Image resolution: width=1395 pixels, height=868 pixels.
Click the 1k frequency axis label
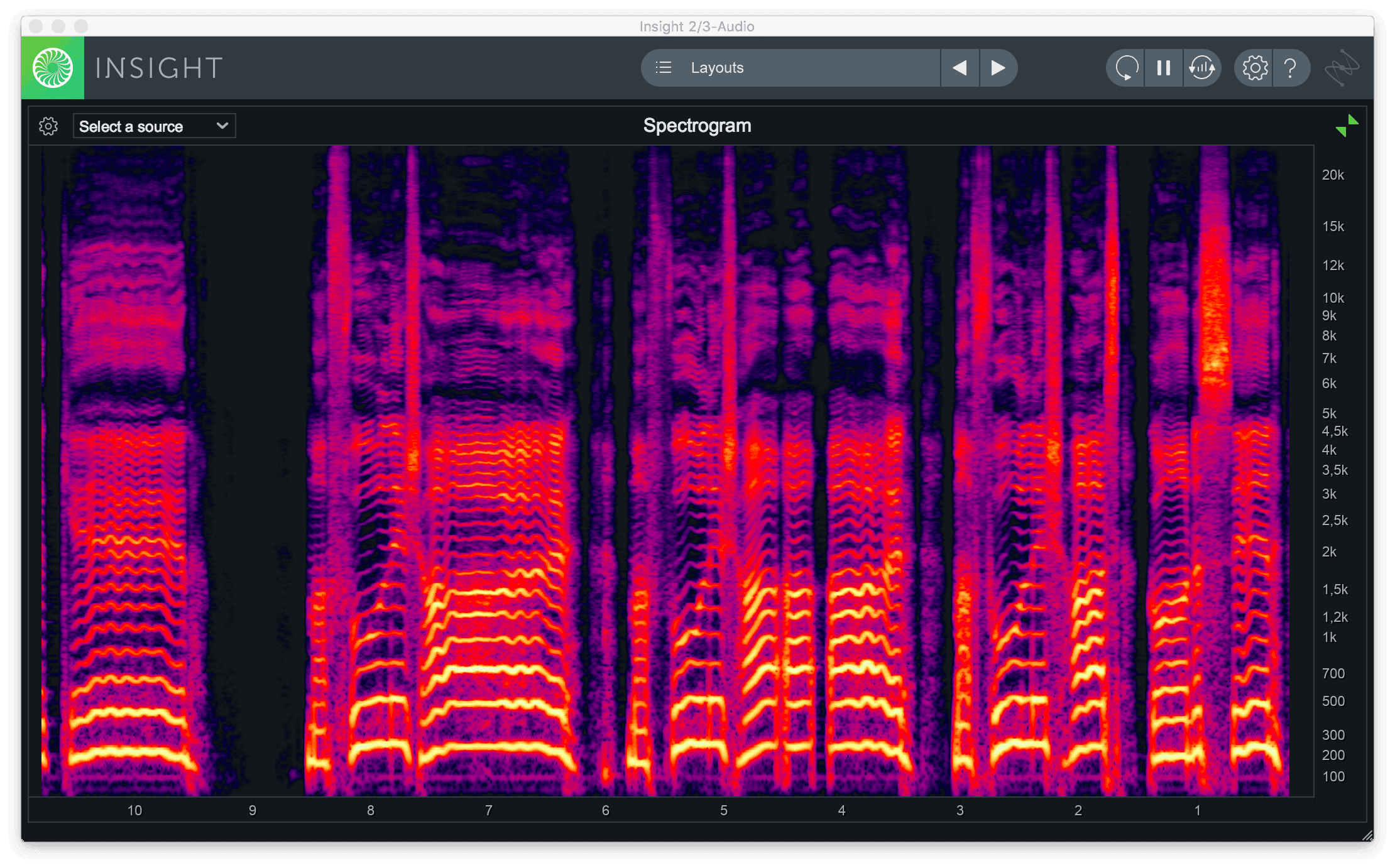coord(1329,637)
